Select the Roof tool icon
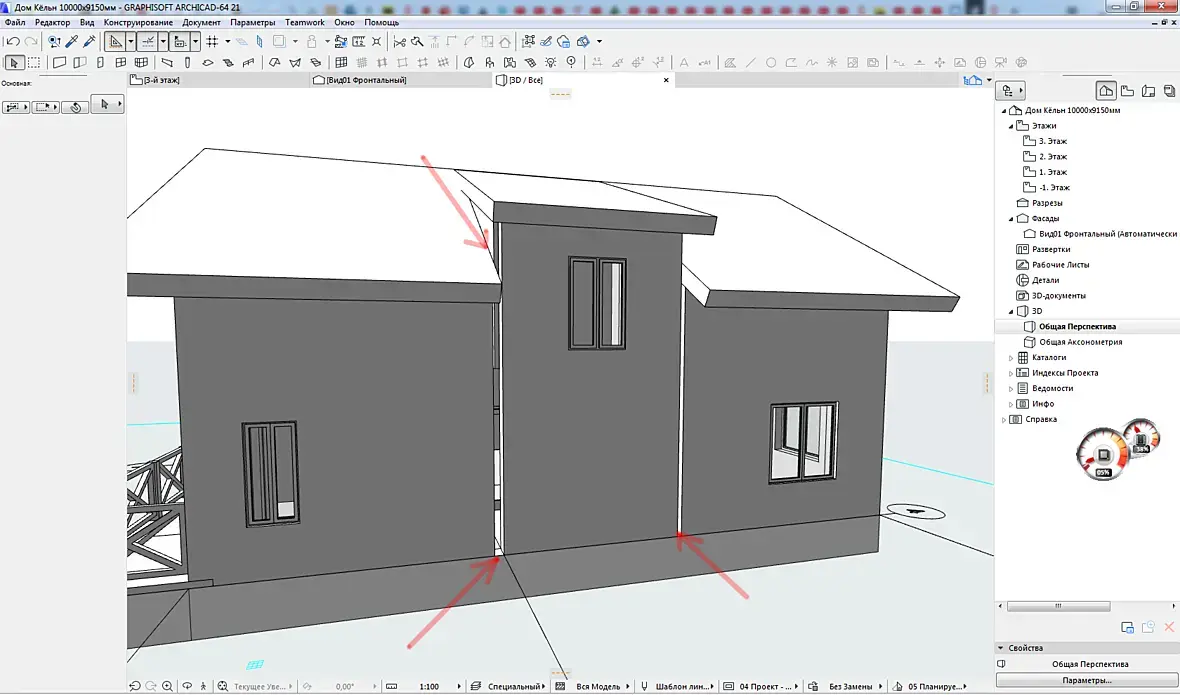This screenshot has width=1180, height=695. (x=275, y=62)
